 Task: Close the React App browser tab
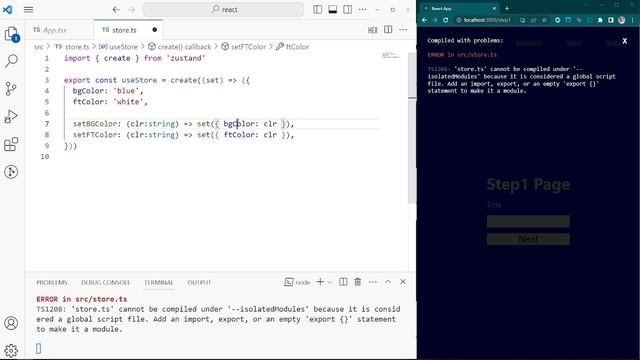tap(494, 8)
